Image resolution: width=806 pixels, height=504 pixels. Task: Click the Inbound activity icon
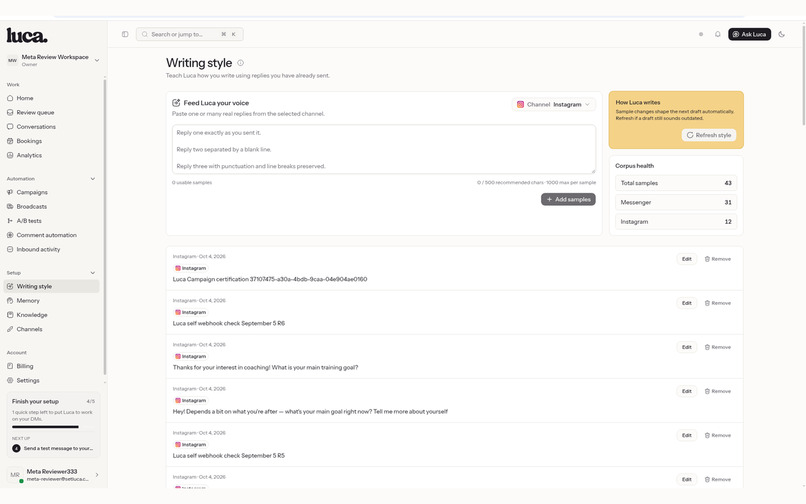10,249
